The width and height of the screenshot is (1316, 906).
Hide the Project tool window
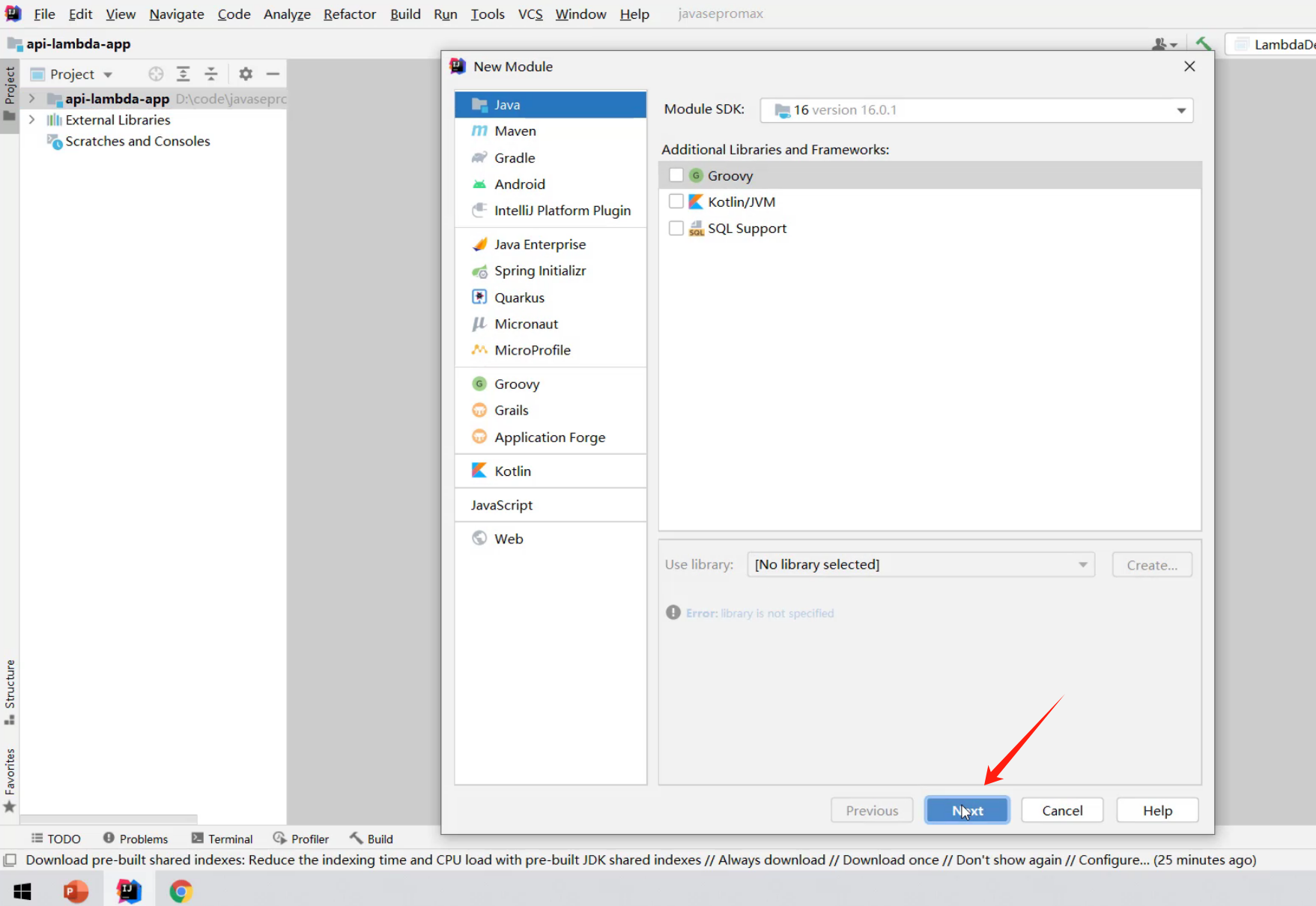point(273,74)
